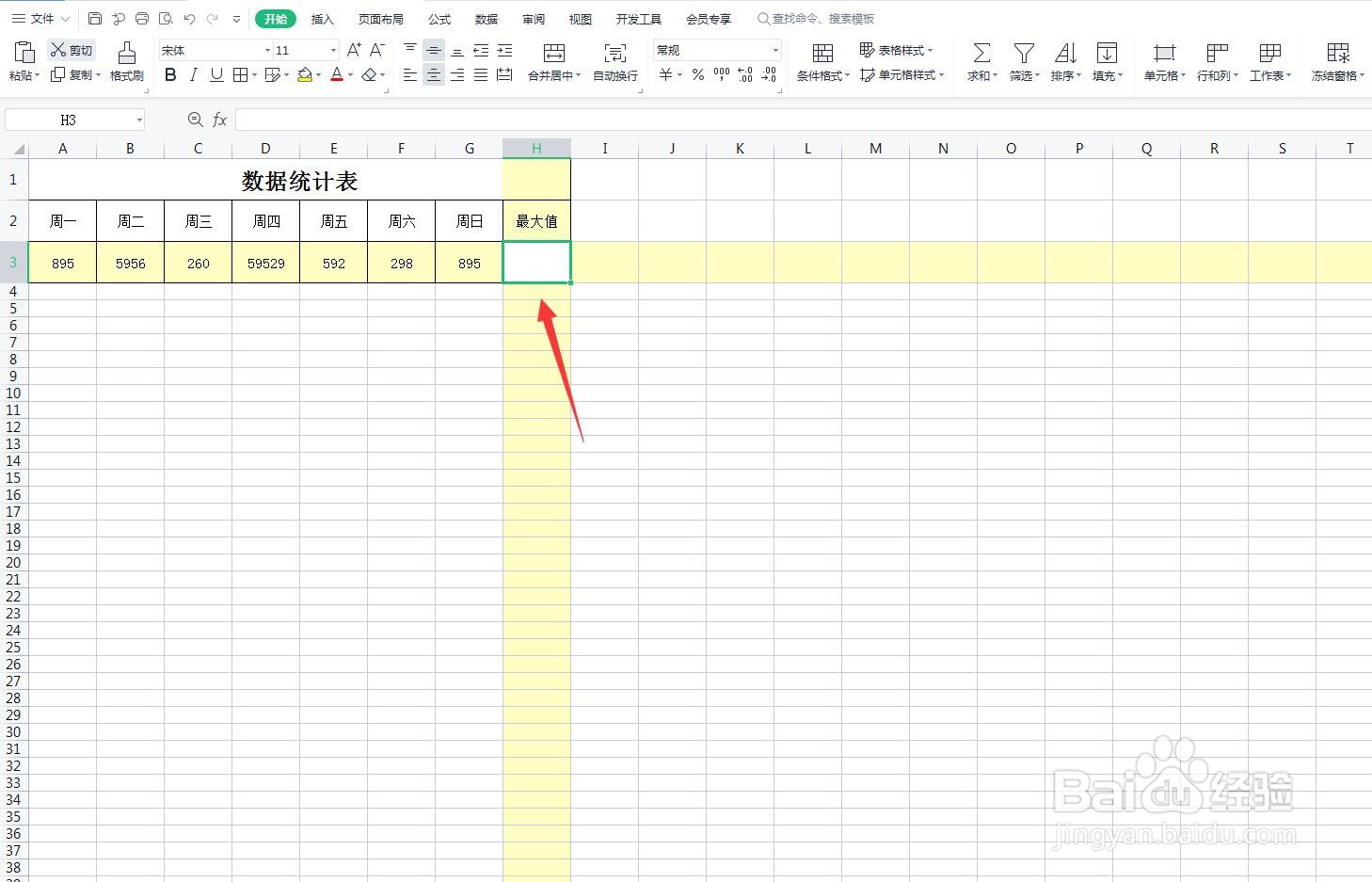Image resolution: width=1372 pixels, height=882 pixels.
Task: Select the Format Painter tool
Action: (126, 61)
